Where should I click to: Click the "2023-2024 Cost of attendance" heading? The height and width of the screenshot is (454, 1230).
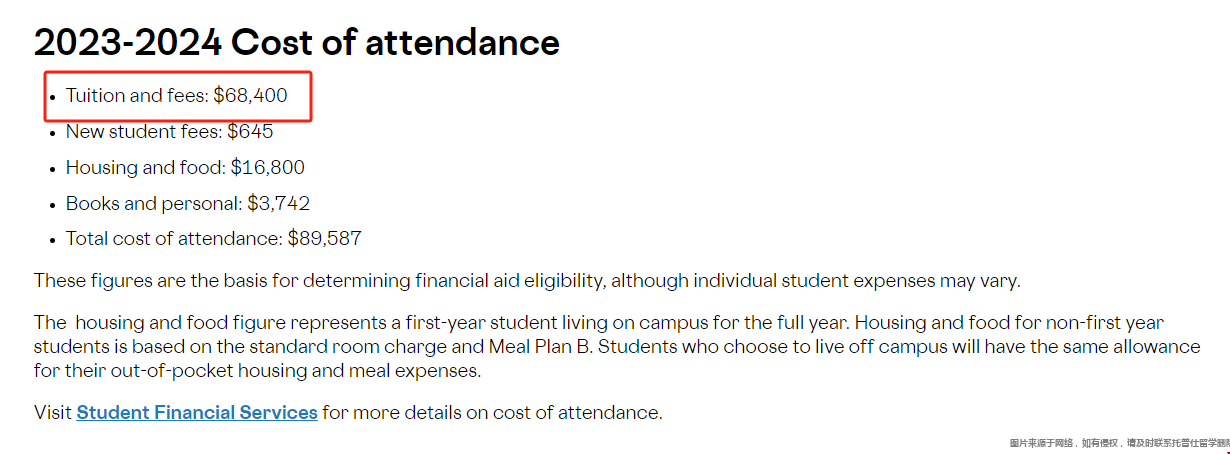point(297,43)
